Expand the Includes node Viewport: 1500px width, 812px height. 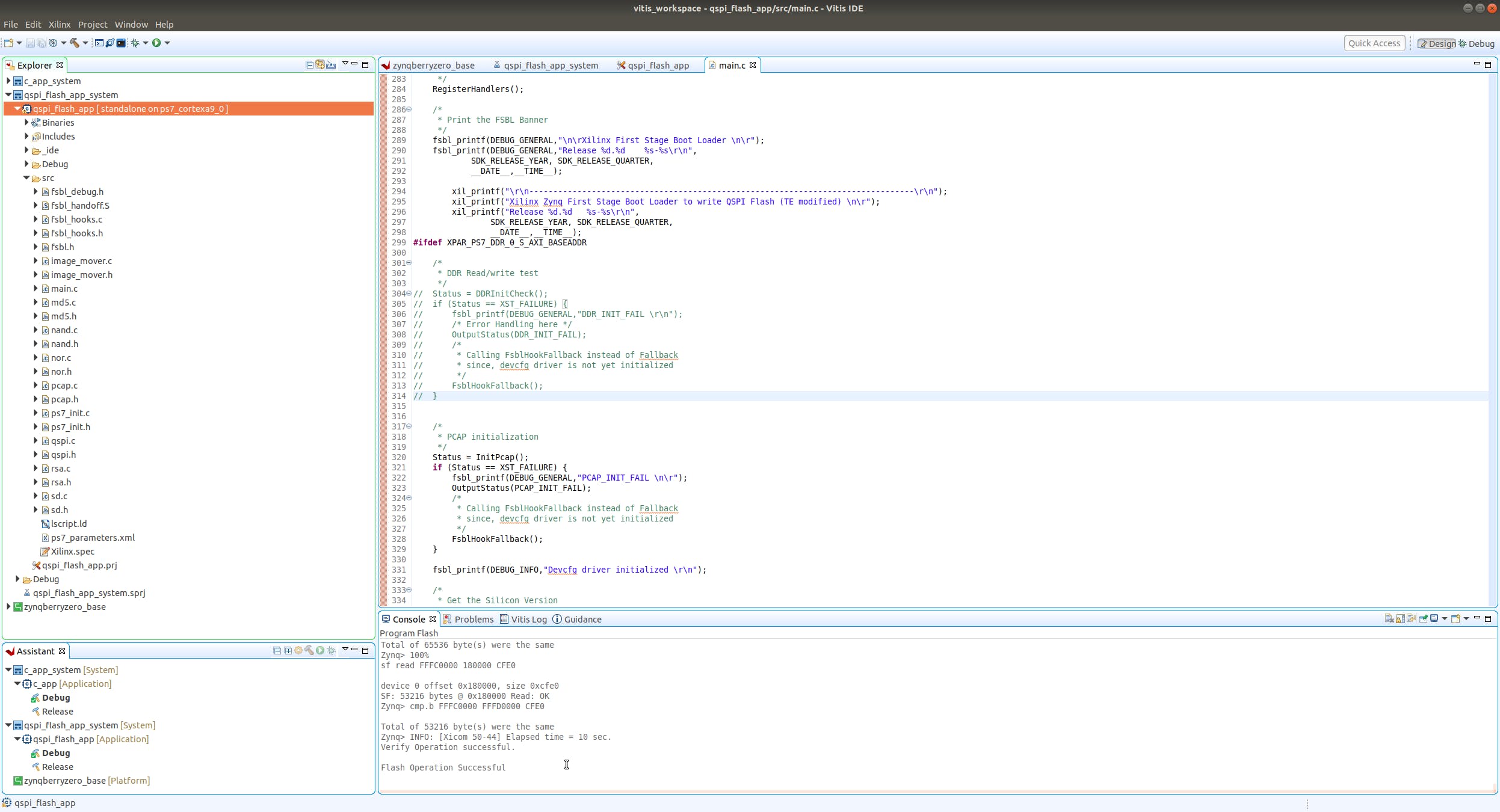point(26,136)
